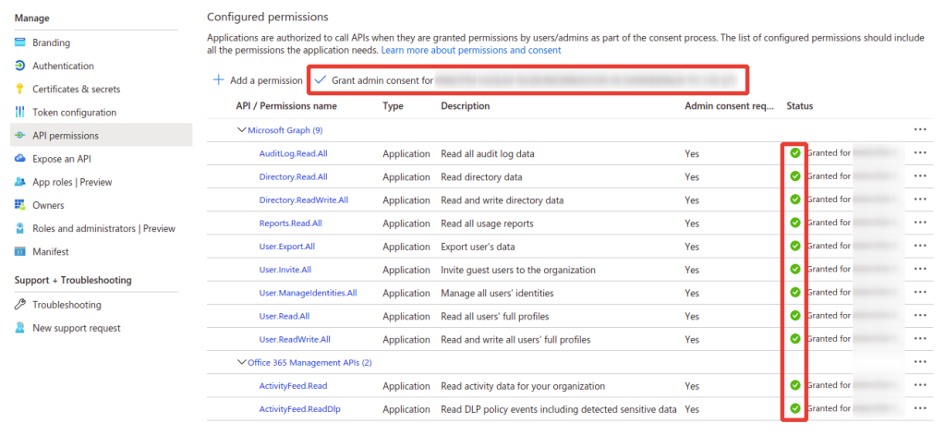945x447 pixels.
Task: Click green status icon for Directory.Read.All
Action: pyautogui.click(x=795, y=176)
